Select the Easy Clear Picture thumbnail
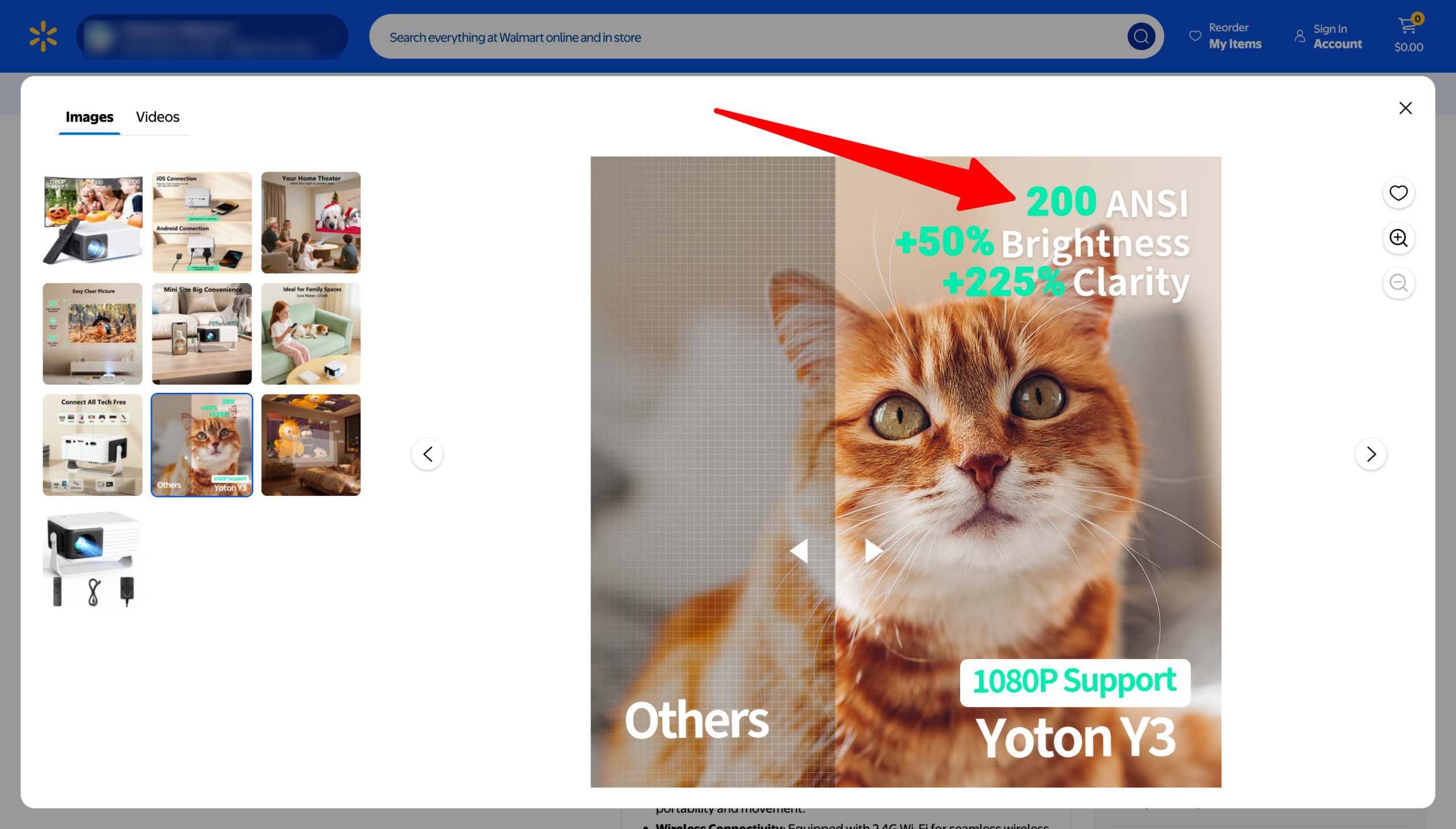The image size is (1456, 829). point(93,334)
